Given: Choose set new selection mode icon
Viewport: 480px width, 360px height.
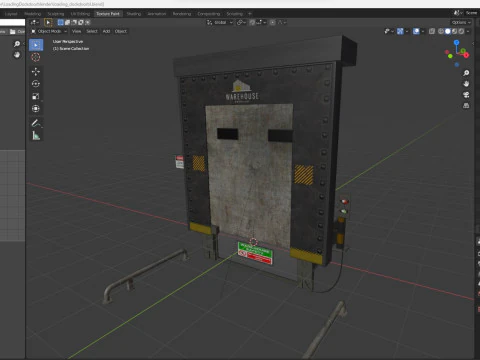Looking at the screenshot, I should coord(60,22).
